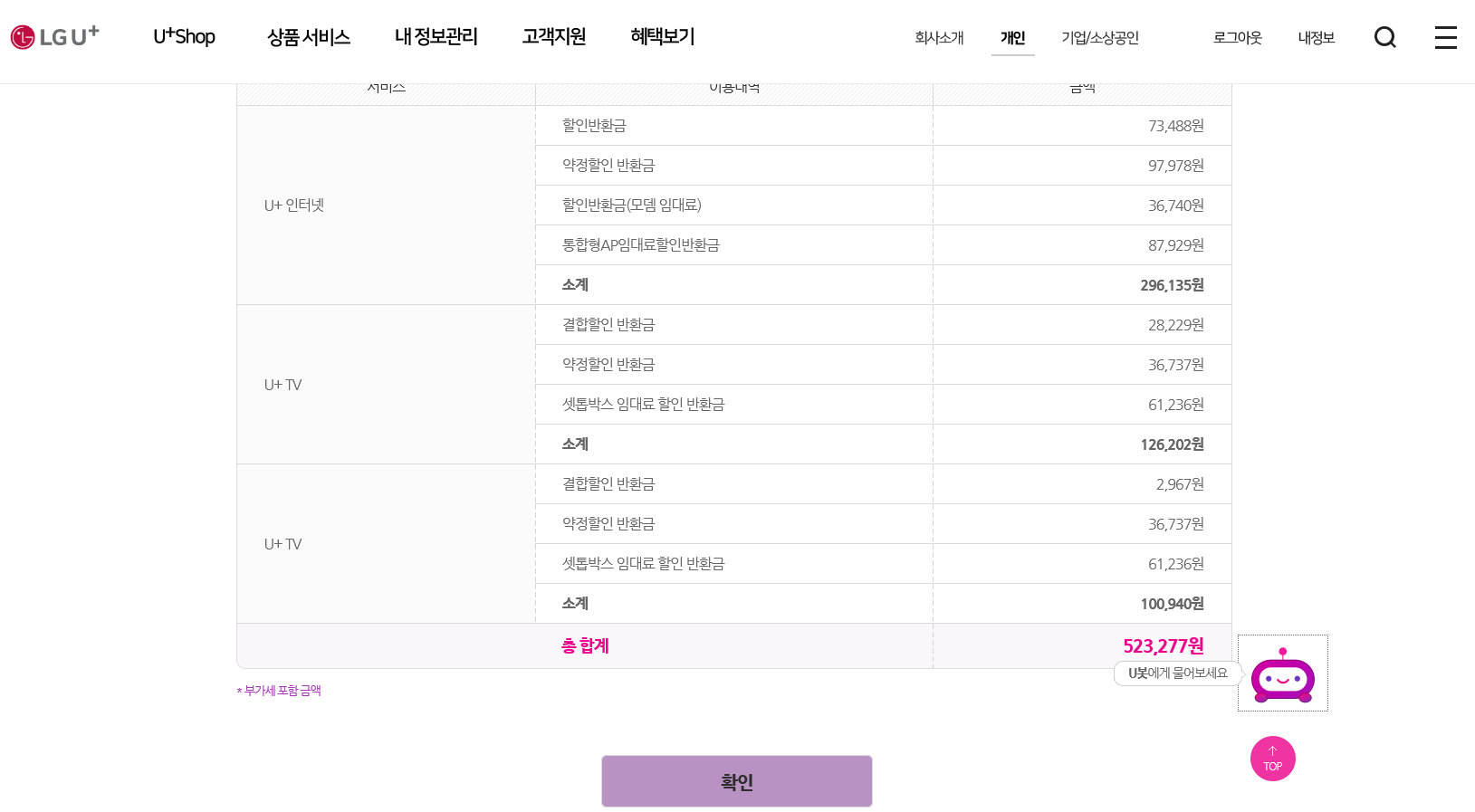Open the search magnifier icon
The width and height of the screenshot is (1475, 812).
coord(1384,37)
